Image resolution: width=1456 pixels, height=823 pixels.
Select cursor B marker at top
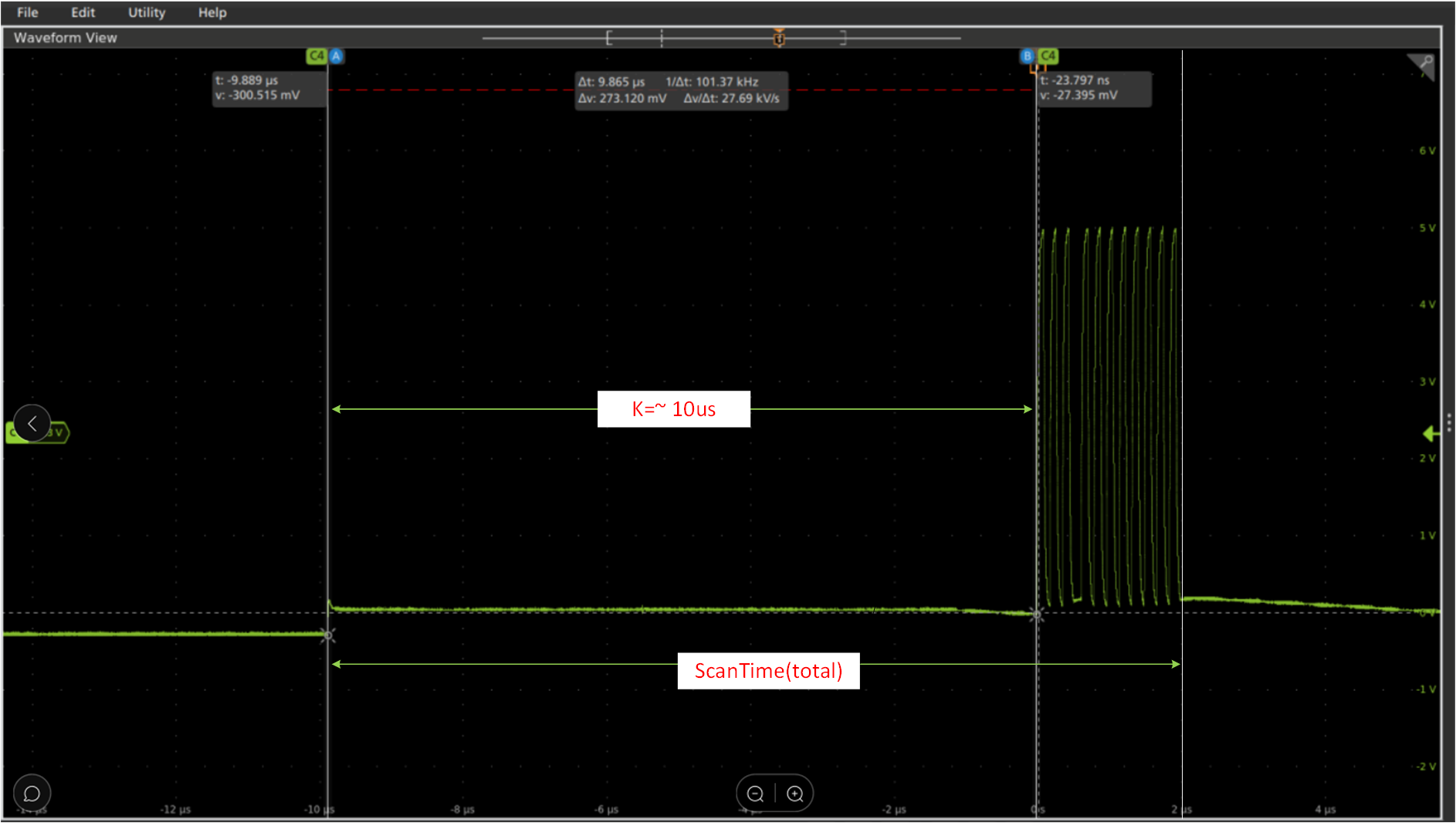tap(1027, 56)
